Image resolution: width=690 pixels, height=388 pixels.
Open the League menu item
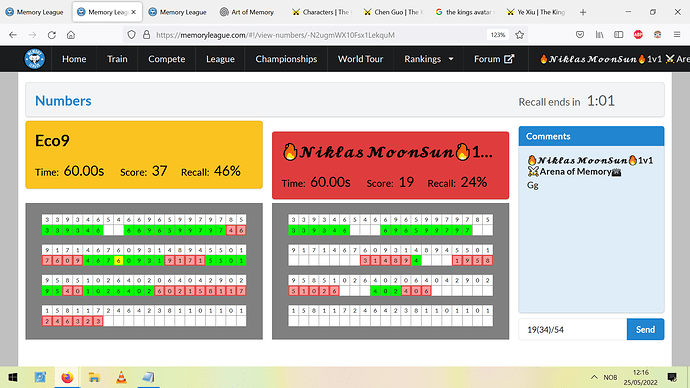point(220,59)
